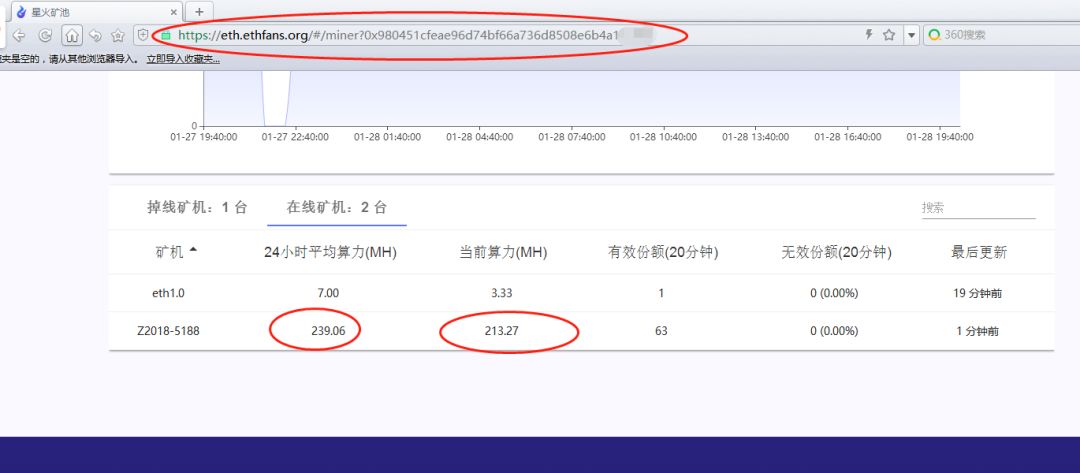Viewport: 1080px width, 473px height.
Task: Bookmark page with address bar star
Action: [889, 35]
